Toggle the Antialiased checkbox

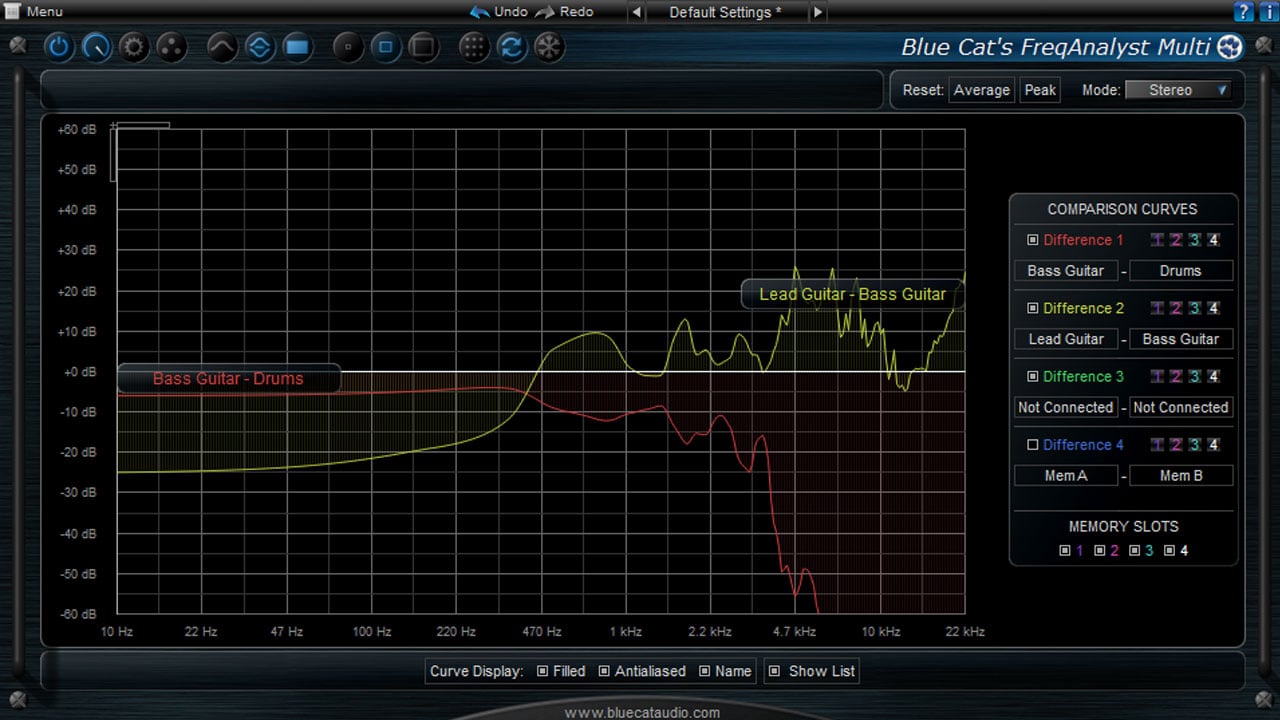click(x=604, y=671)
